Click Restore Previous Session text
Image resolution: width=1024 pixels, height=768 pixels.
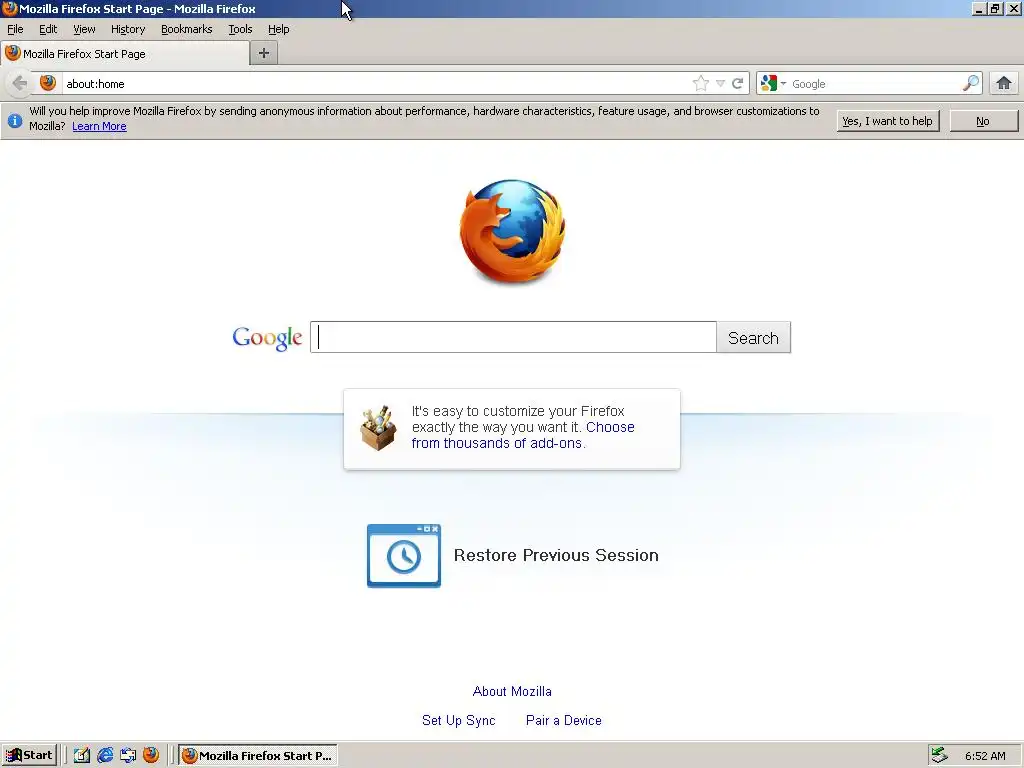556,555
